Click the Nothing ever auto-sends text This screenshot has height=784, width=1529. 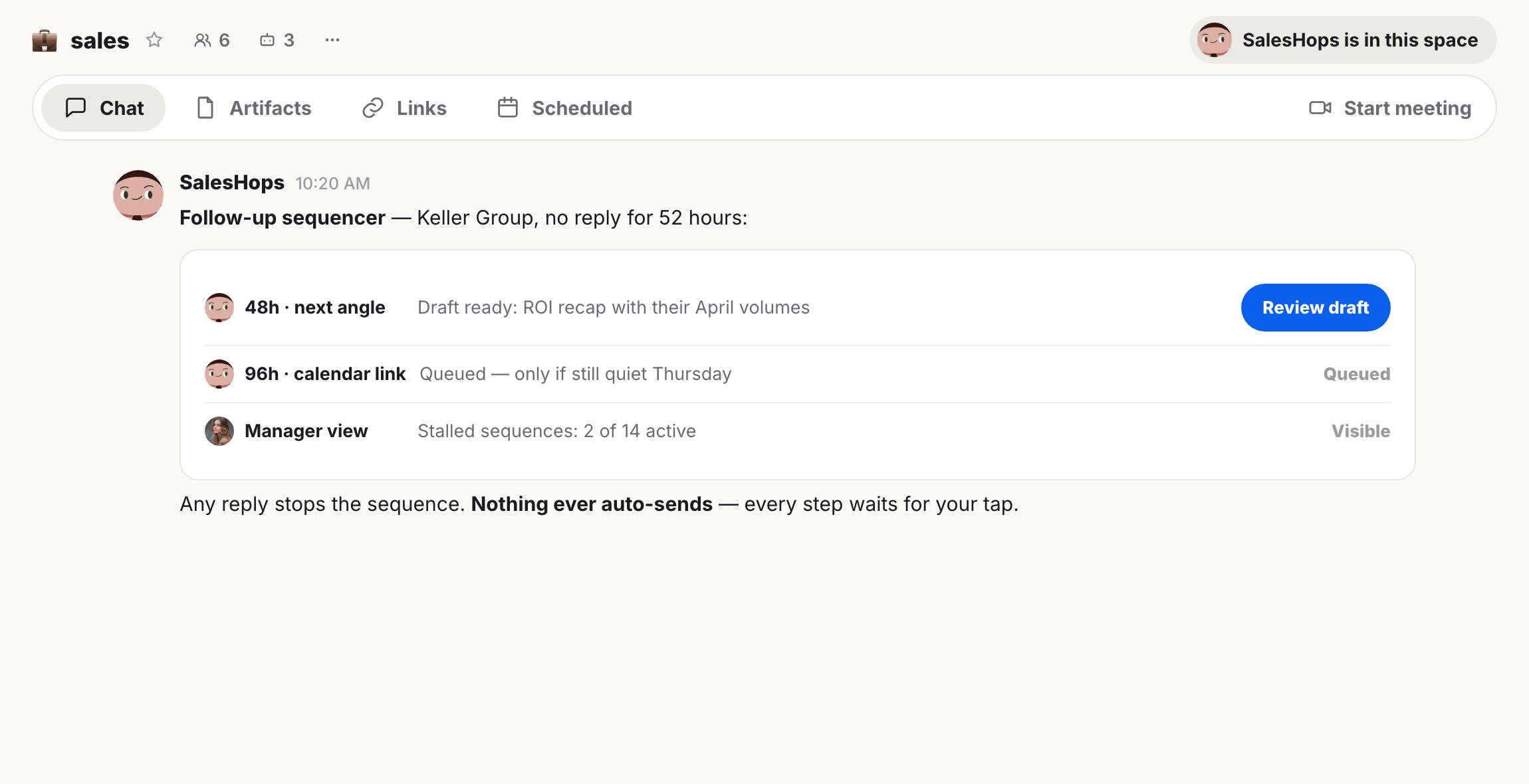coord(592,504)
